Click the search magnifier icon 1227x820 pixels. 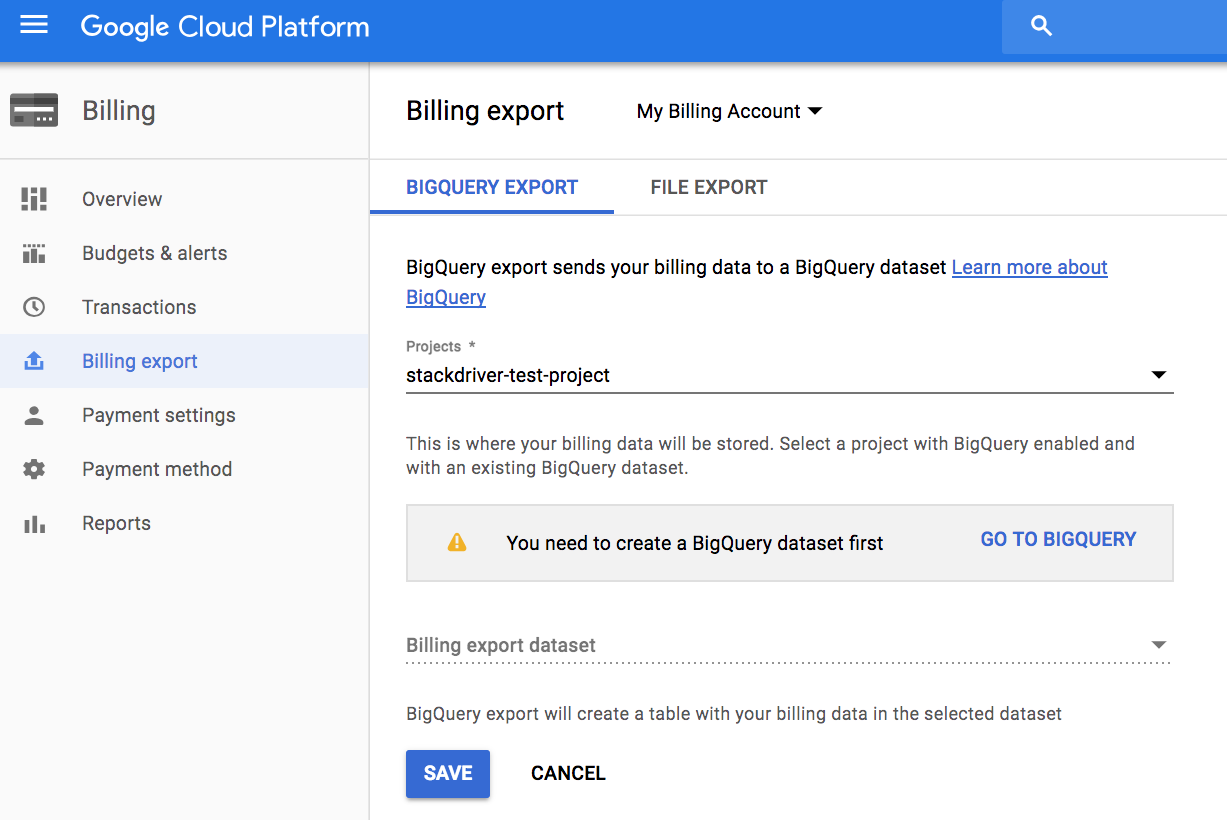coord(1041,26)
